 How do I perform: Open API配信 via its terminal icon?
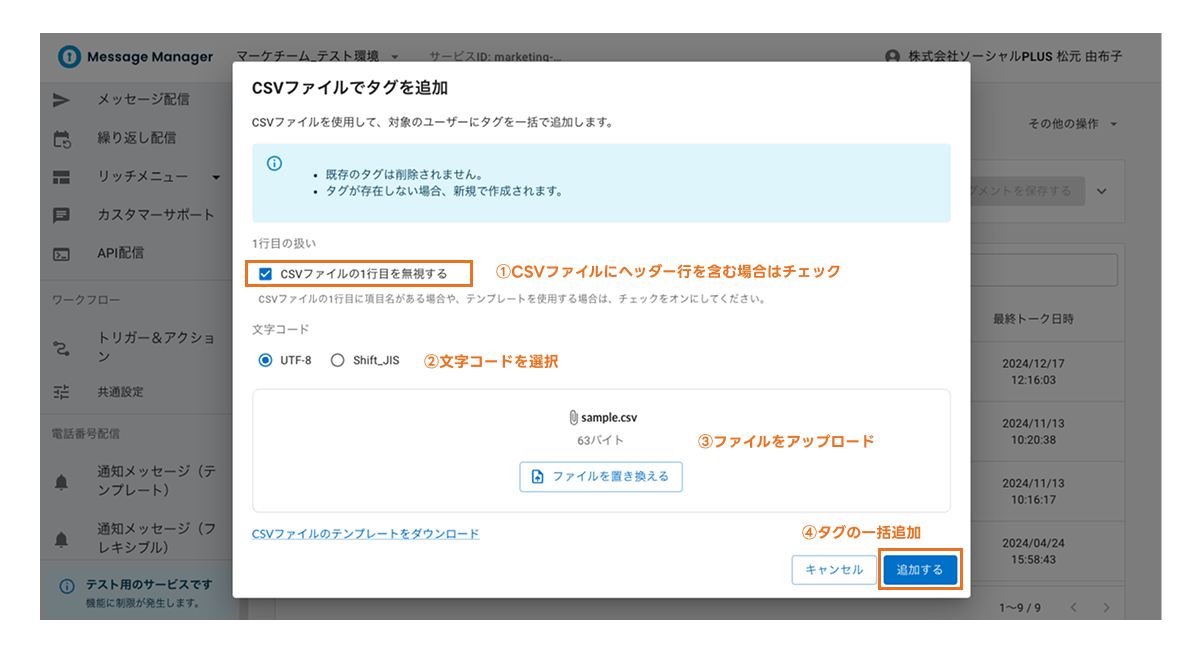coord(63,255)
